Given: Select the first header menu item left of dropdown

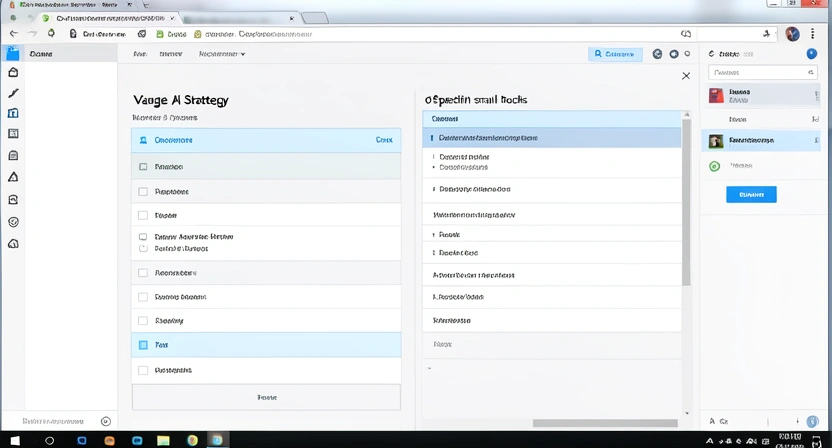Looking at the screenshot, I should 140,54.
